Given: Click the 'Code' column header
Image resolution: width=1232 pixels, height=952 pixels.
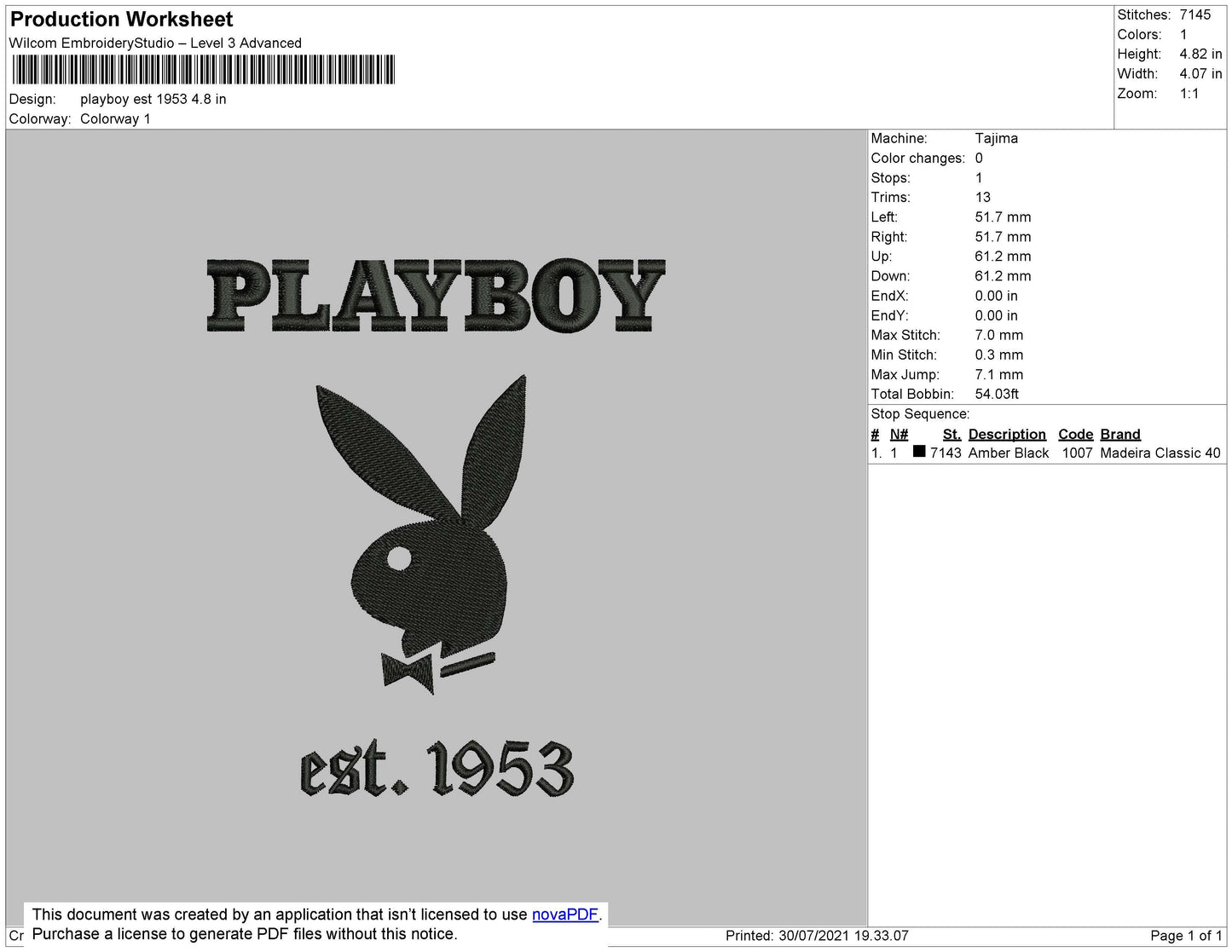Looking at the screenshot, I should point(1076,434).
